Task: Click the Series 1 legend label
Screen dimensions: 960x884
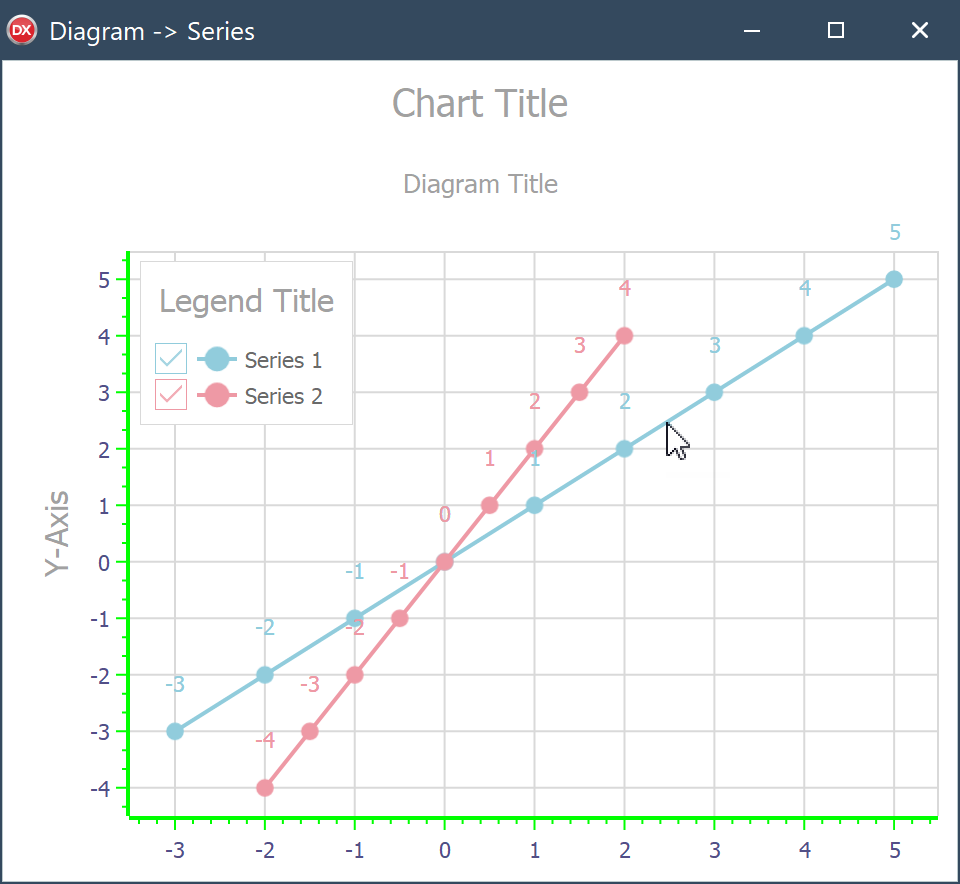Action: (x=283, y=360)
